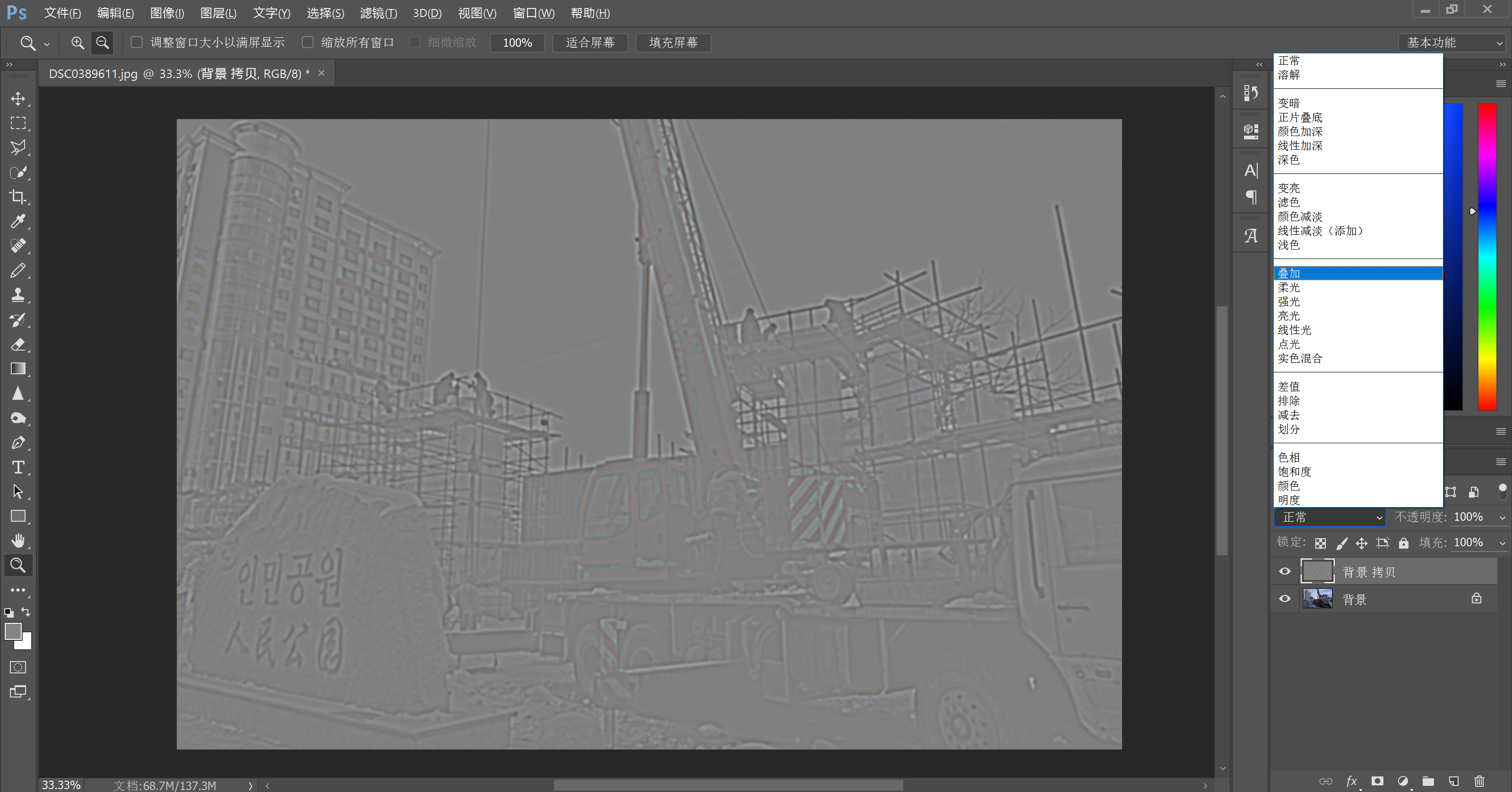1512x792 pixels.
Task: Select the Eyedropper tool
Action: (x=18, y=221)
